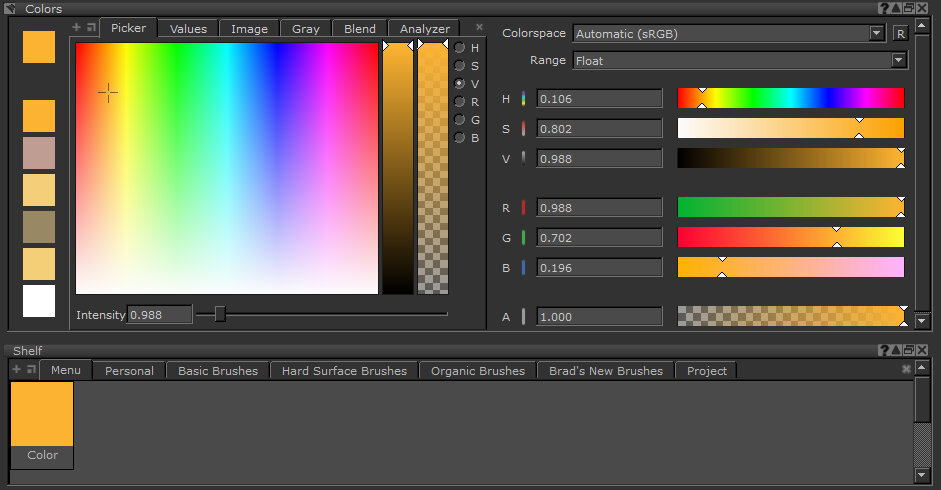Click the Colors palette help question mark icon
Image resolution: width=941 pixels, height=490 pixels.
[885, 9]
